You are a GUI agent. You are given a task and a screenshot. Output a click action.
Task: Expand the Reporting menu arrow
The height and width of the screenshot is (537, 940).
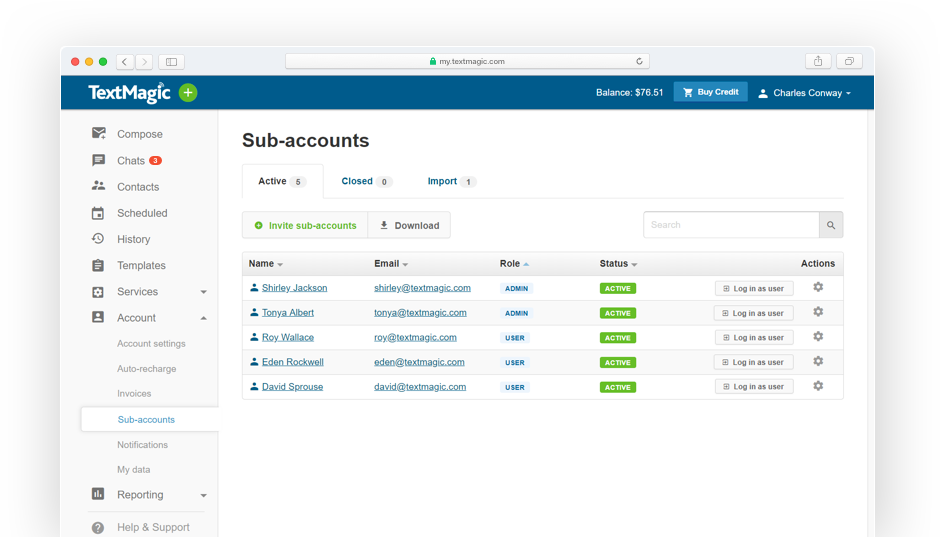tap(204, 496)
